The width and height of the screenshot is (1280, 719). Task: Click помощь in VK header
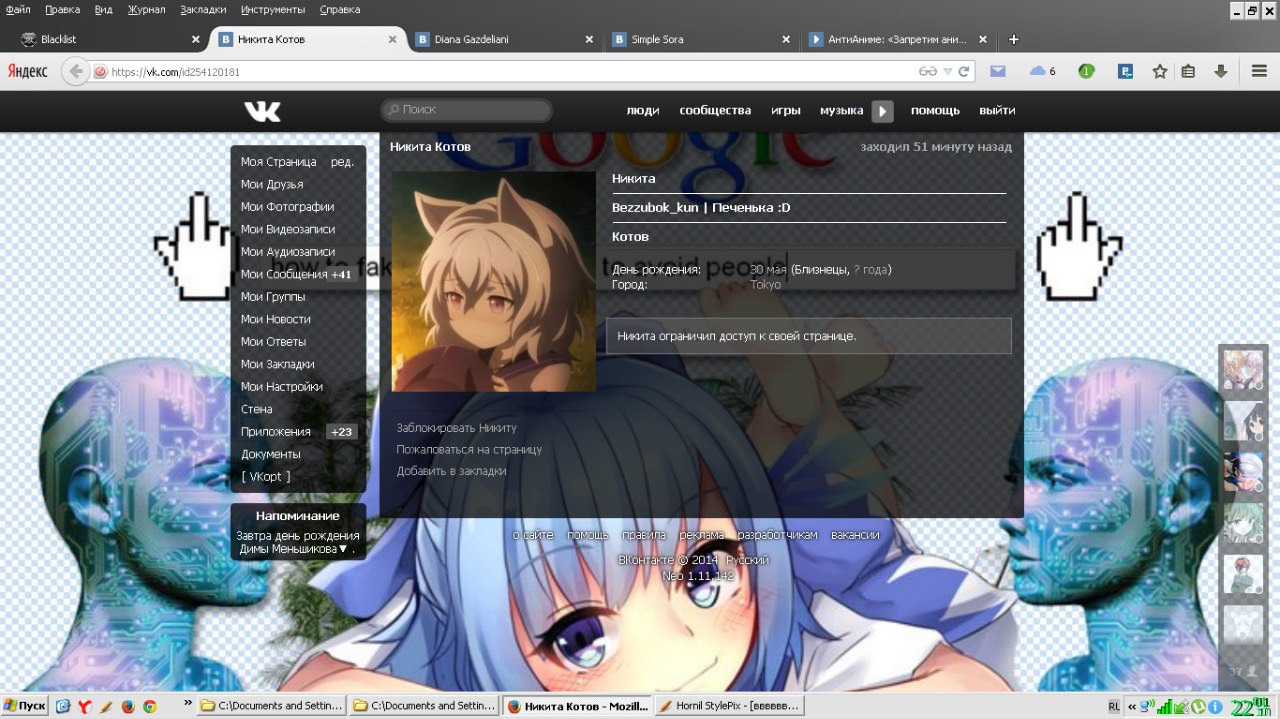(935, 111)
